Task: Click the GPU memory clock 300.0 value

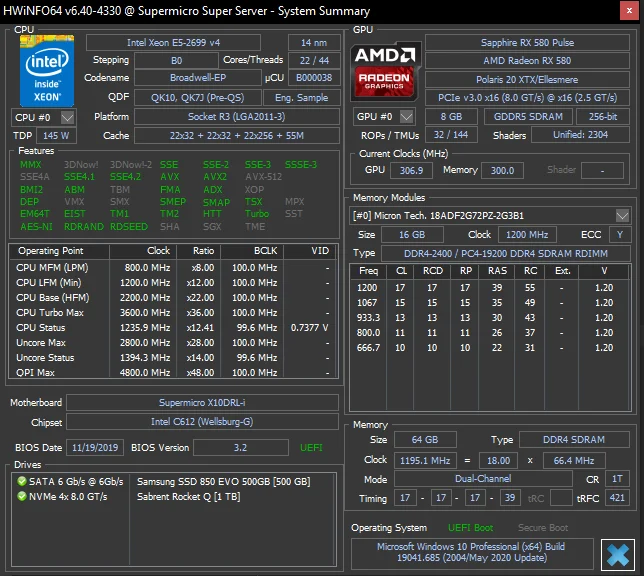Action: coord(502,170)
